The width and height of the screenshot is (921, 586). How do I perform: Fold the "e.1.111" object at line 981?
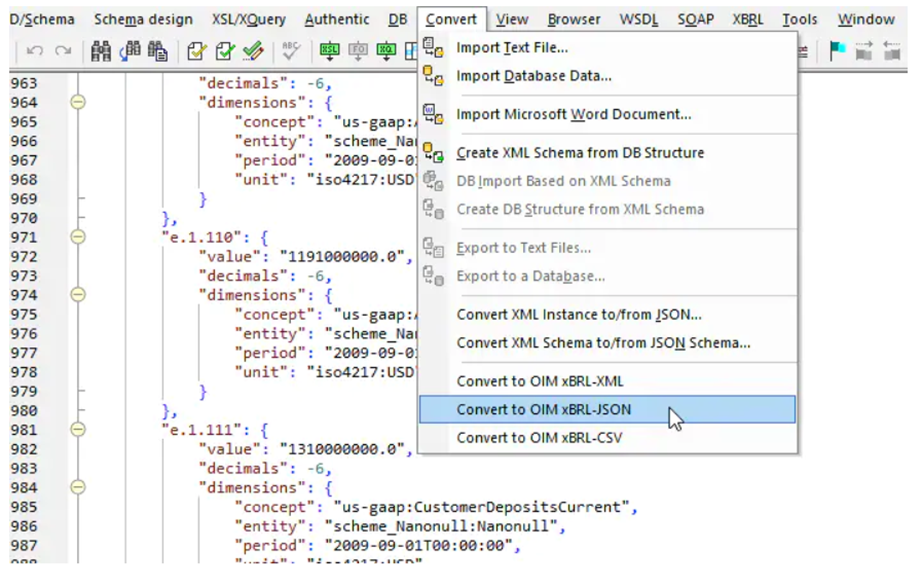[x=78, y=430]
